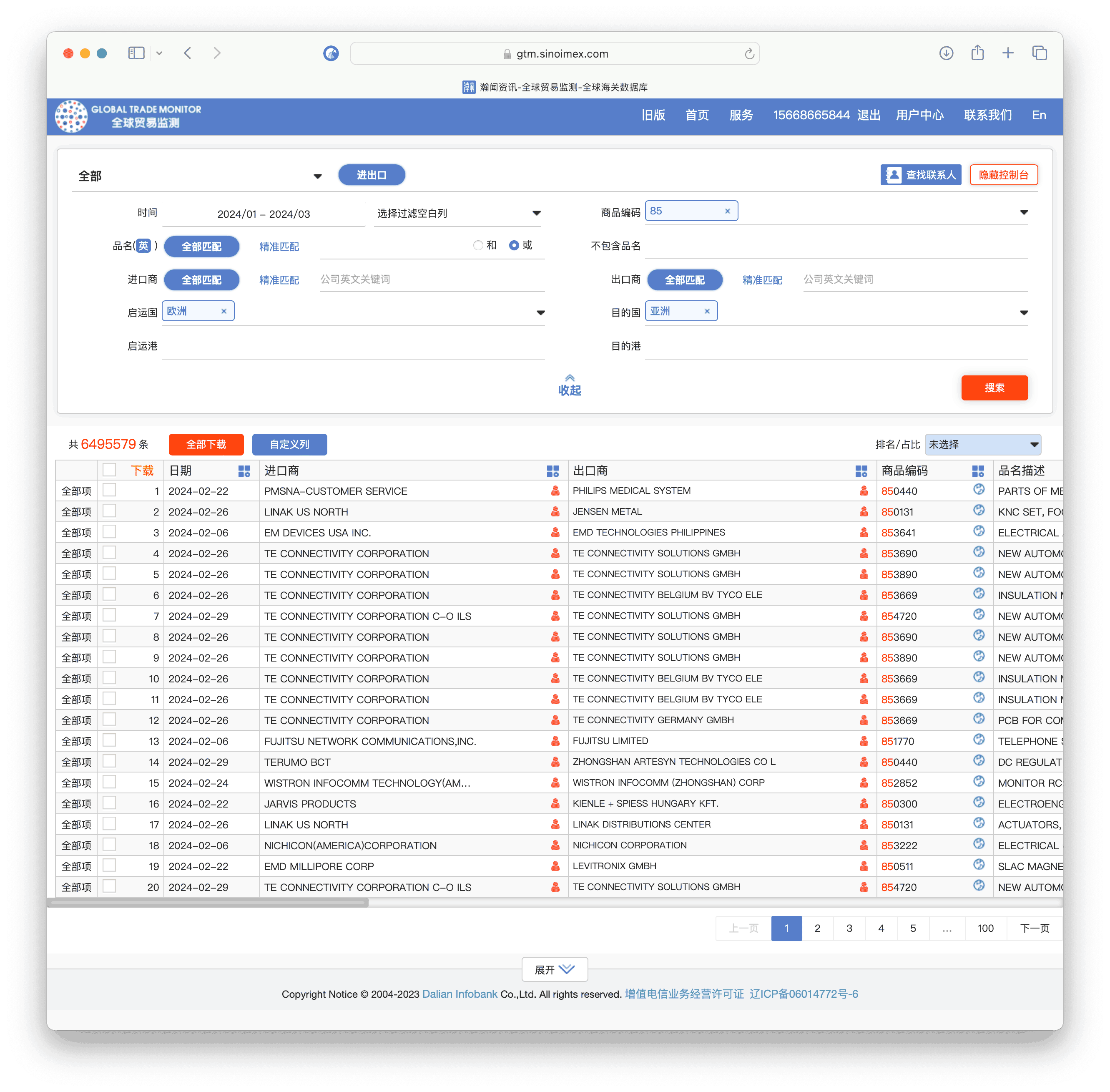Go to 首页 in the navigation
The height and width of the screenshot is (1092, 1110).
[x=697, y=115]
